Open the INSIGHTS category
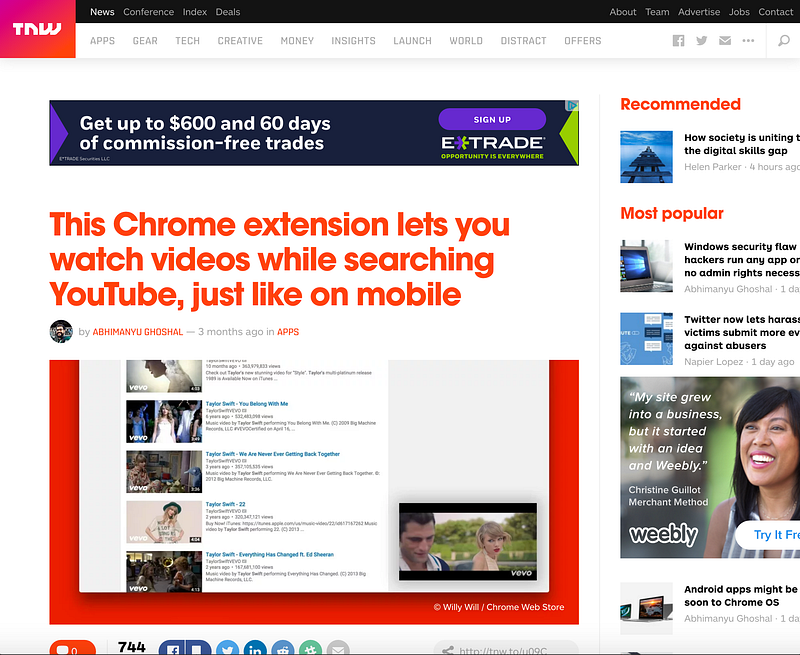Image resolution: width=800 pixels, height=655 pixels. [353, 41]
